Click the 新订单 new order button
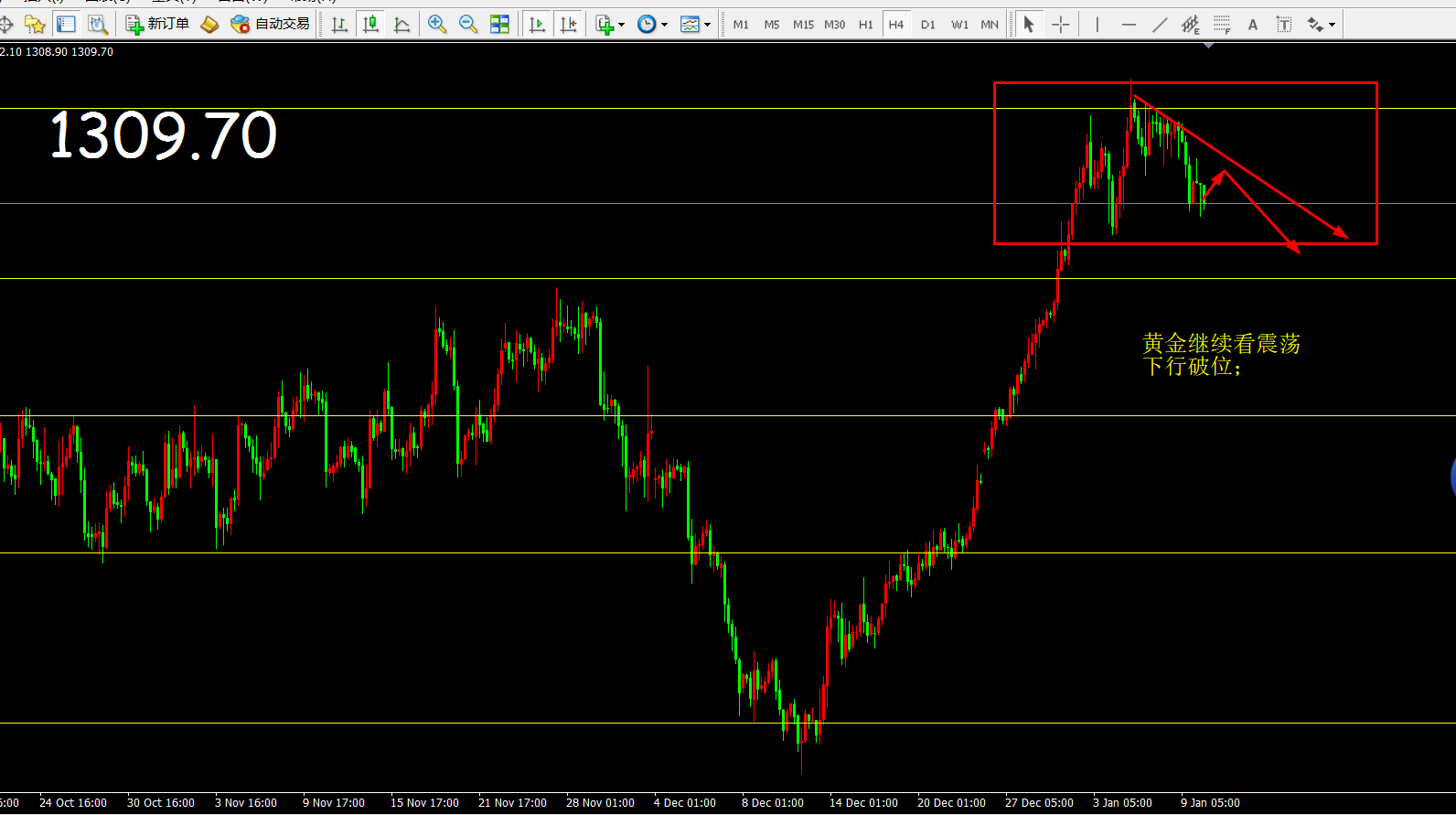The width and height of the screenshot is (1456, 815). point(157,25)
